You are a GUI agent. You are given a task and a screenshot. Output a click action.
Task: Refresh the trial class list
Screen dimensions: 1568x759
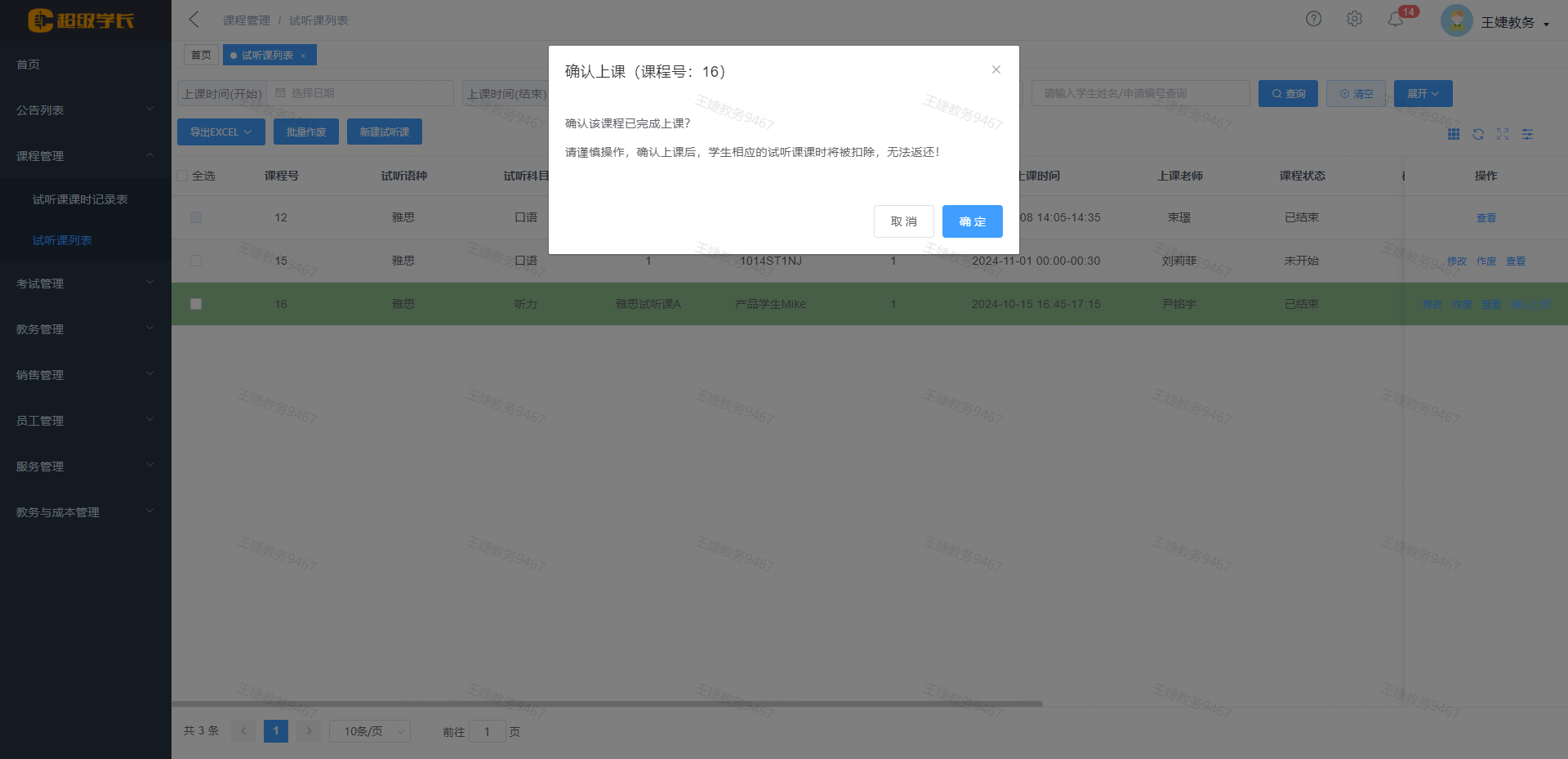1478,134
